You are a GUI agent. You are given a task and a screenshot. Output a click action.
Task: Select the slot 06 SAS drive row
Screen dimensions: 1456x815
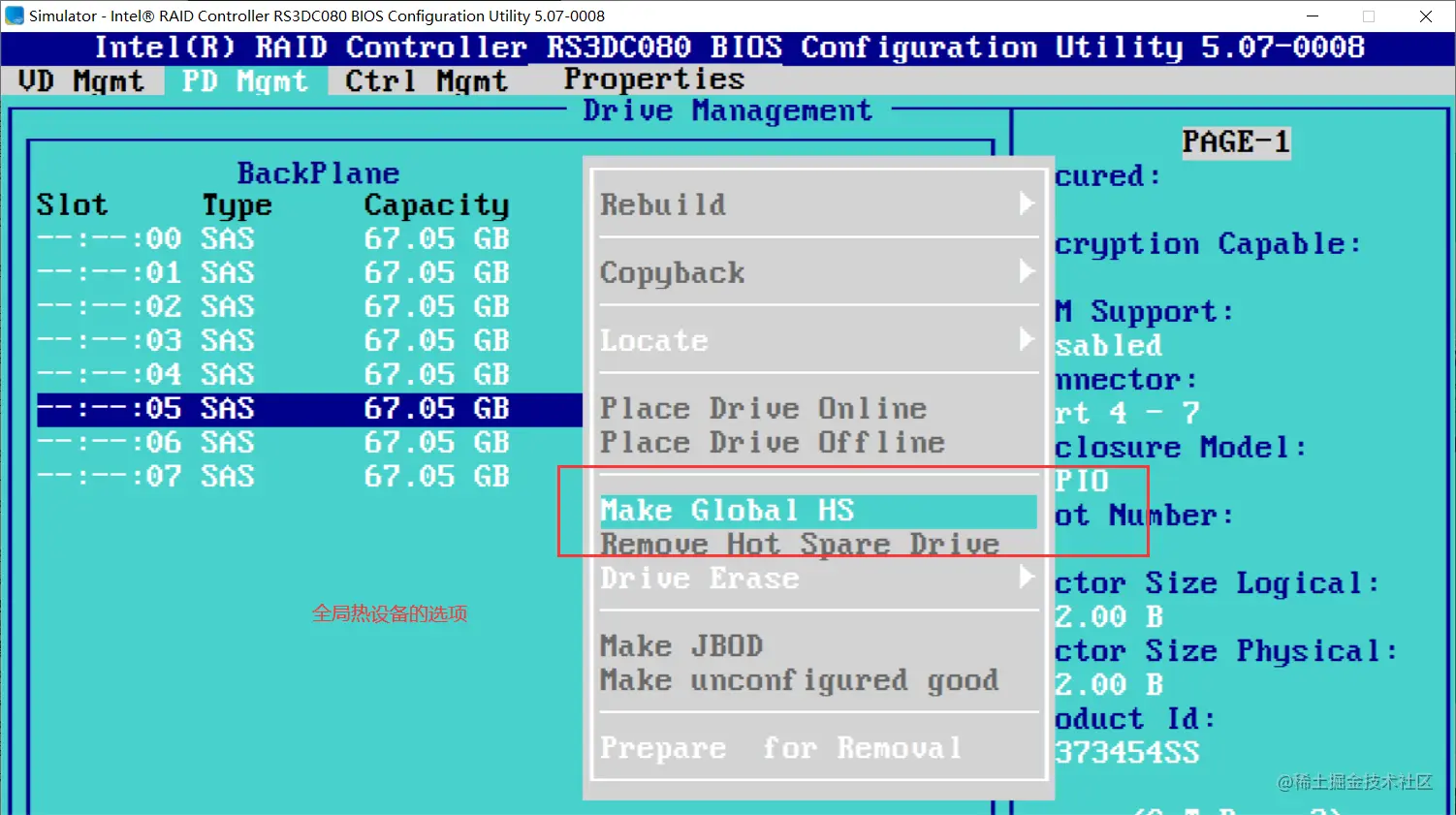click(273, 443)
